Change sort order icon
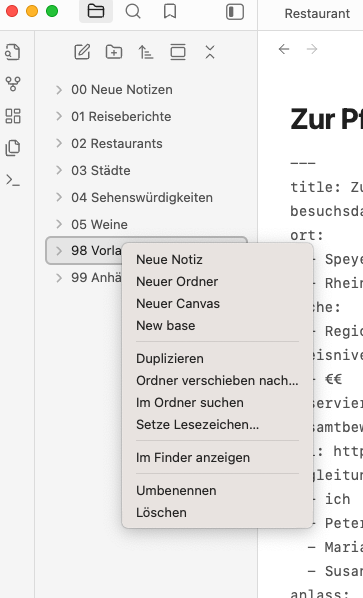363x598 pixels. coord(146,52)
